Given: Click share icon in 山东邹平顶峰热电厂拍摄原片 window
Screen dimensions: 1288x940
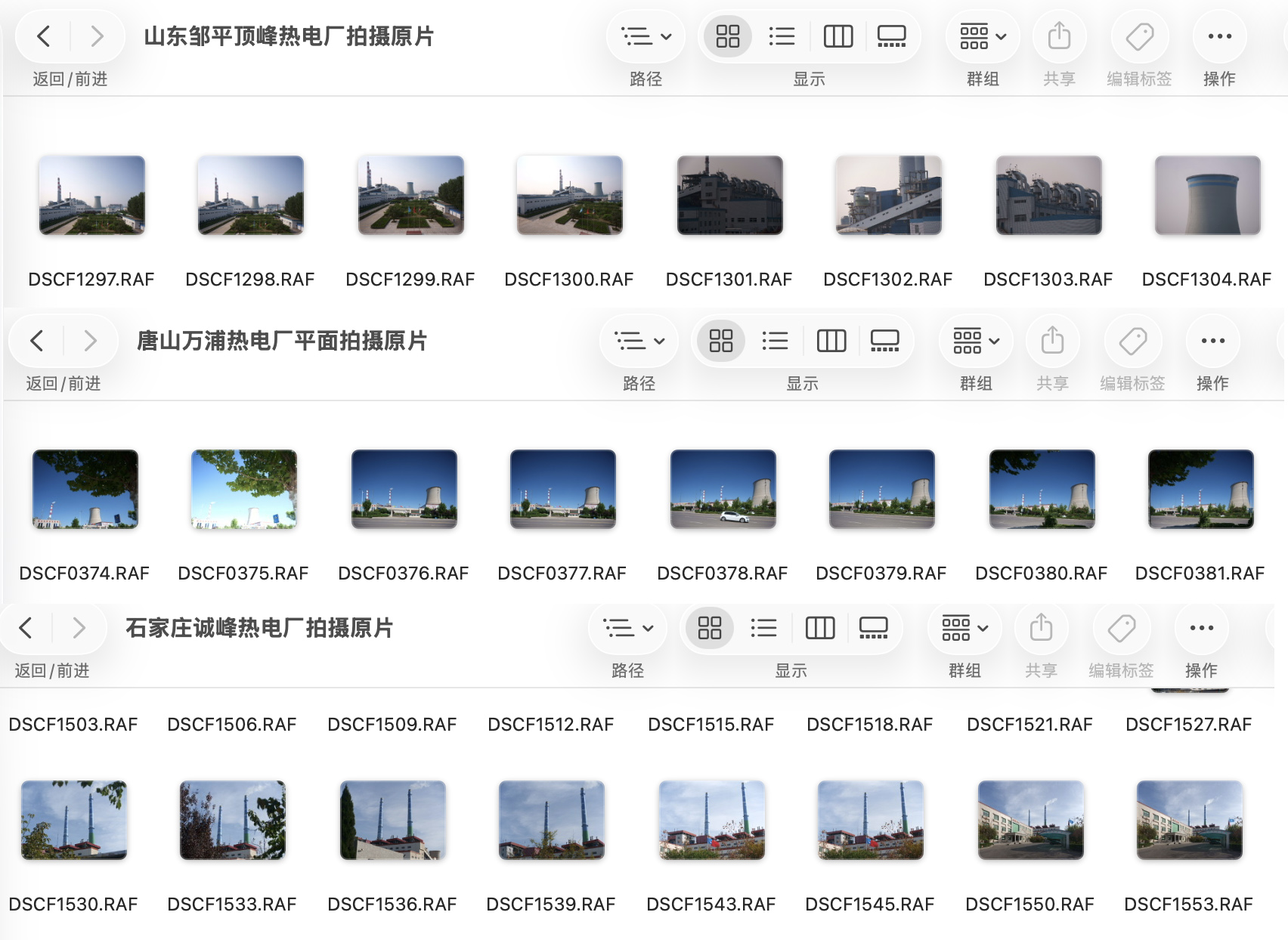Looking at the screenshot, I should tap(1059, 36).
